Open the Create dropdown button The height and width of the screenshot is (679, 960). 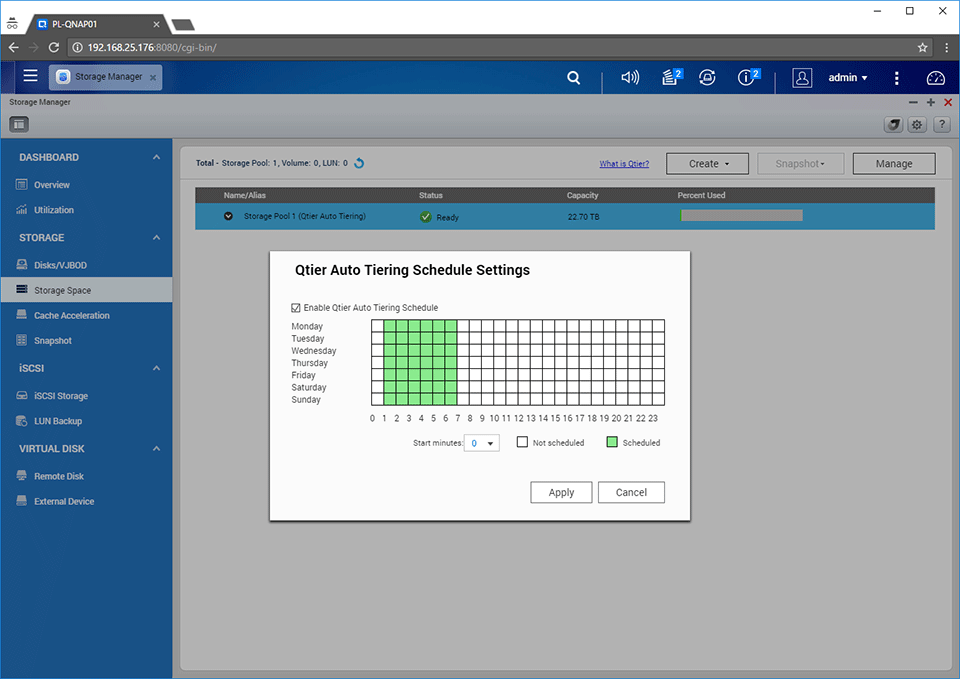707,163
